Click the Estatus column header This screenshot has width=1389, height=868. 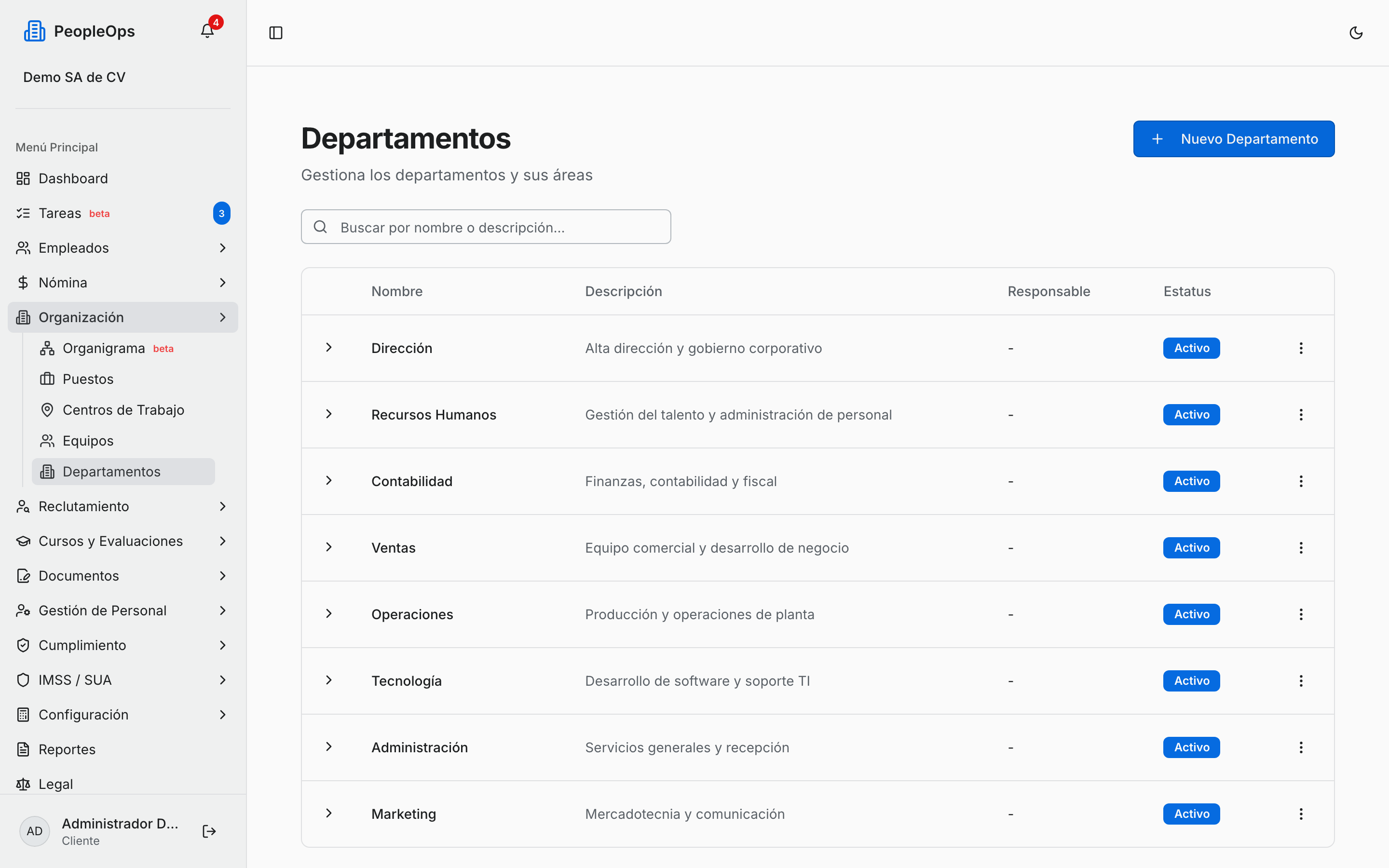pyautogui.click(x=1187, y=292)
